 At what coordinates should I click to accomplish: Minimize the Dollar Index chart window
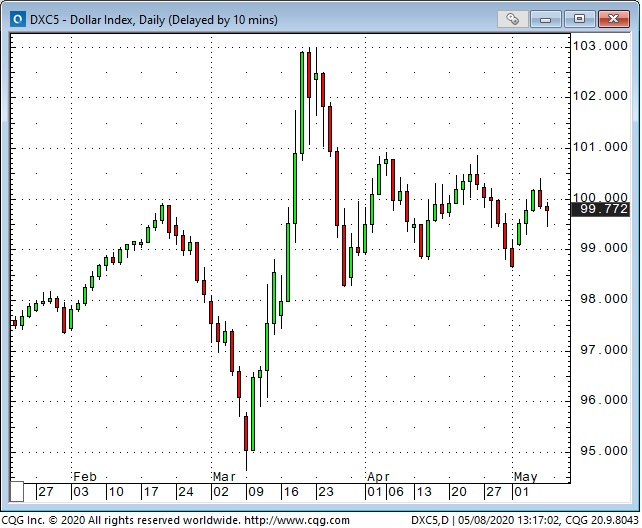(546, 19)
